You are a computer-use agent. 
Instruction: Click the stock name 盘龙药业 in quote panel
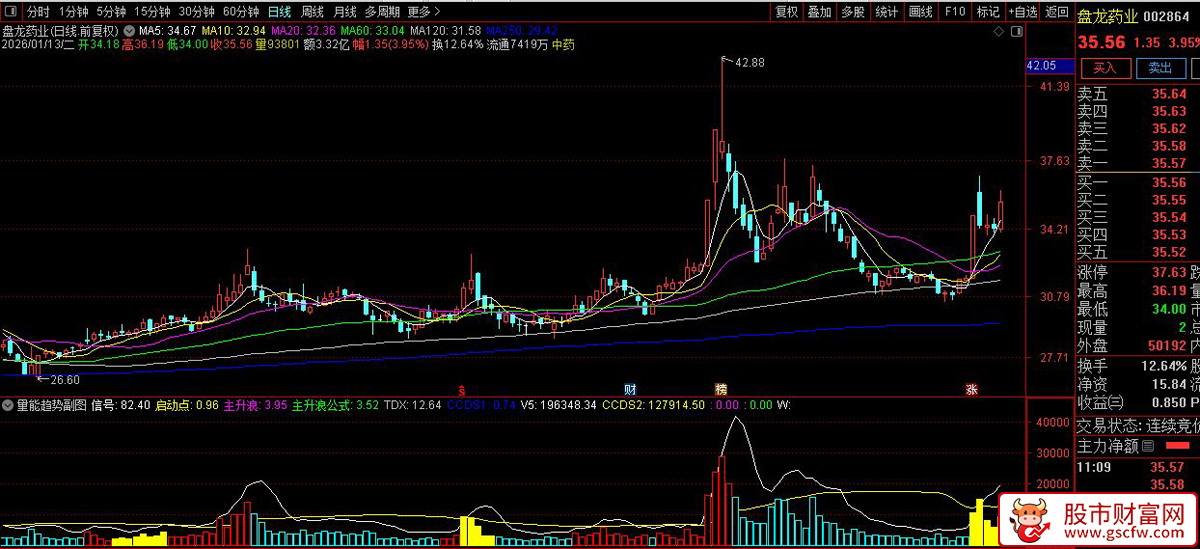click(1108, 17)
